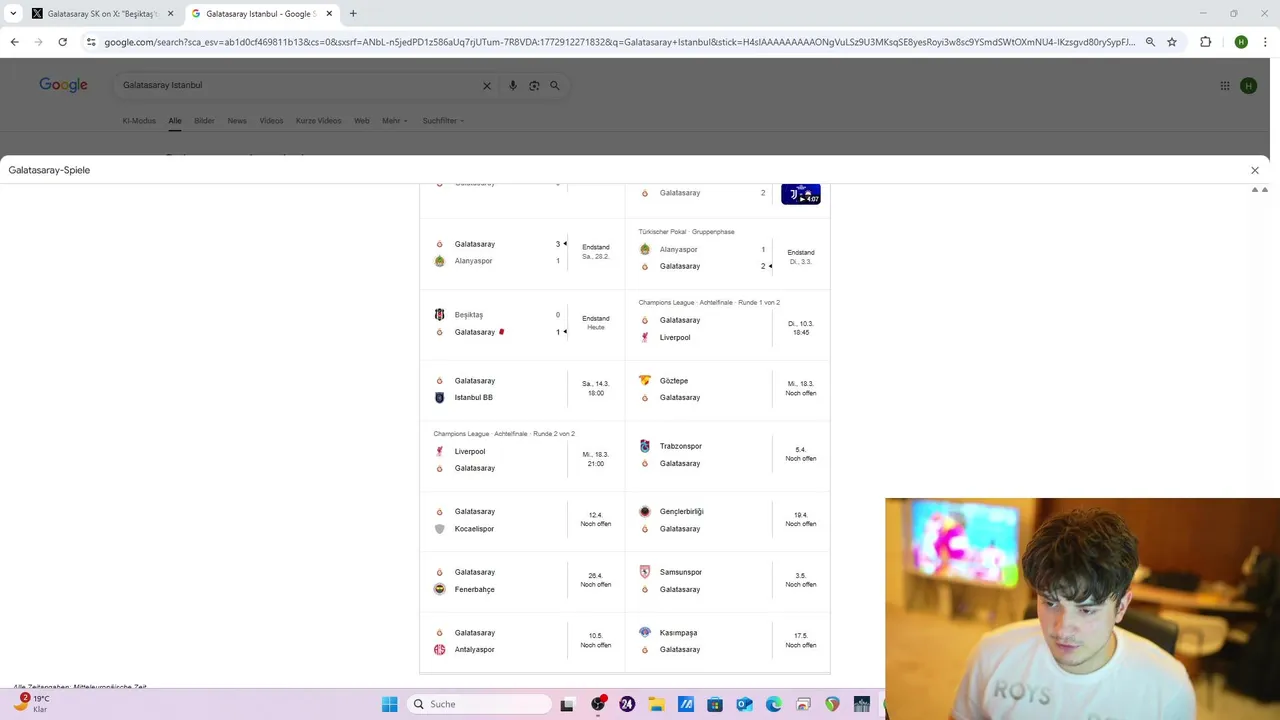Switch to the Bilder search tab
1280x720 pixels.
click(x=204, y=121)
